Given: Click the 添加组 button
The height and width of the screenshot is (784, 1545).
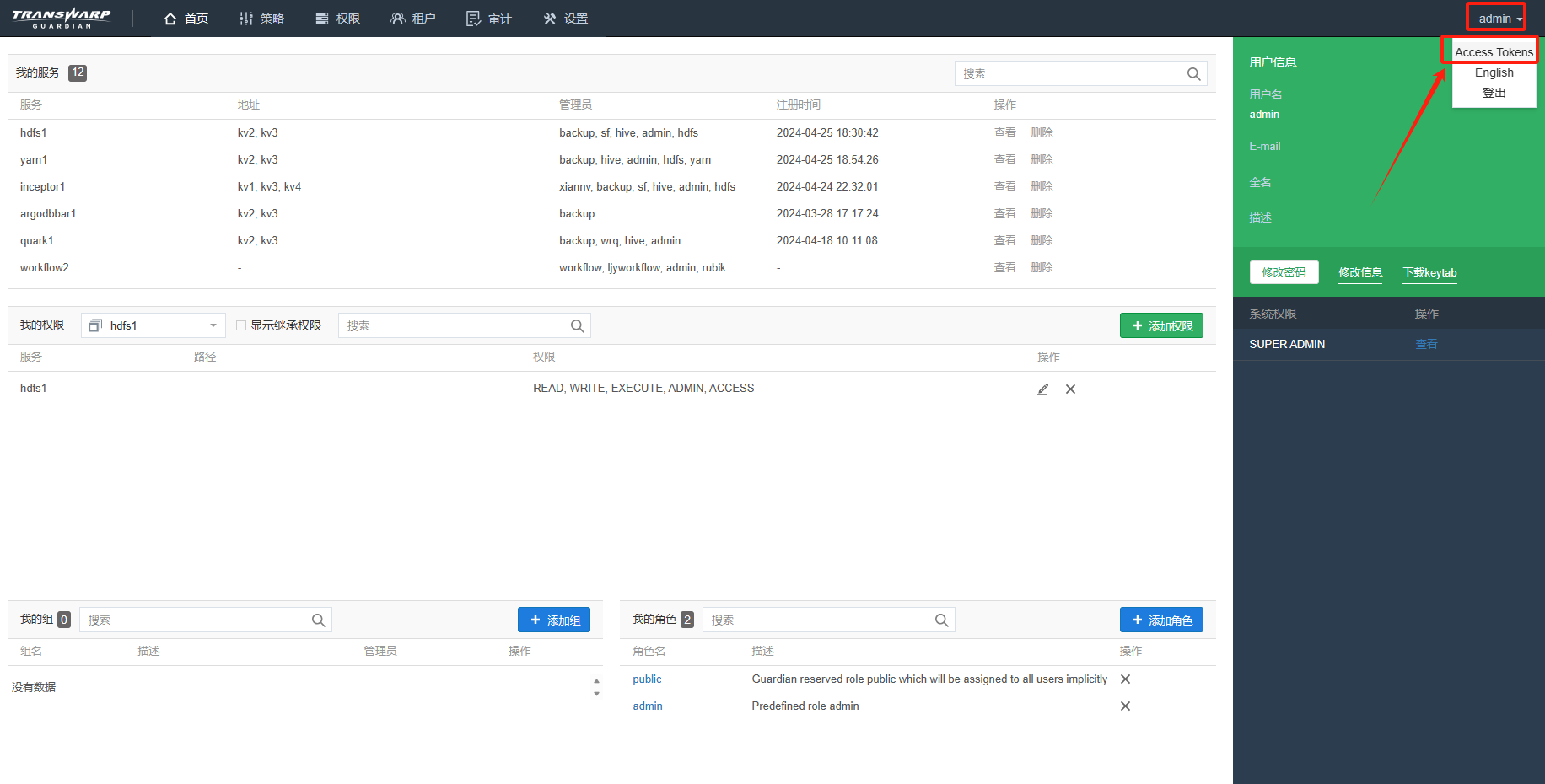Looking at the screenshot, I should pos(554,620).
